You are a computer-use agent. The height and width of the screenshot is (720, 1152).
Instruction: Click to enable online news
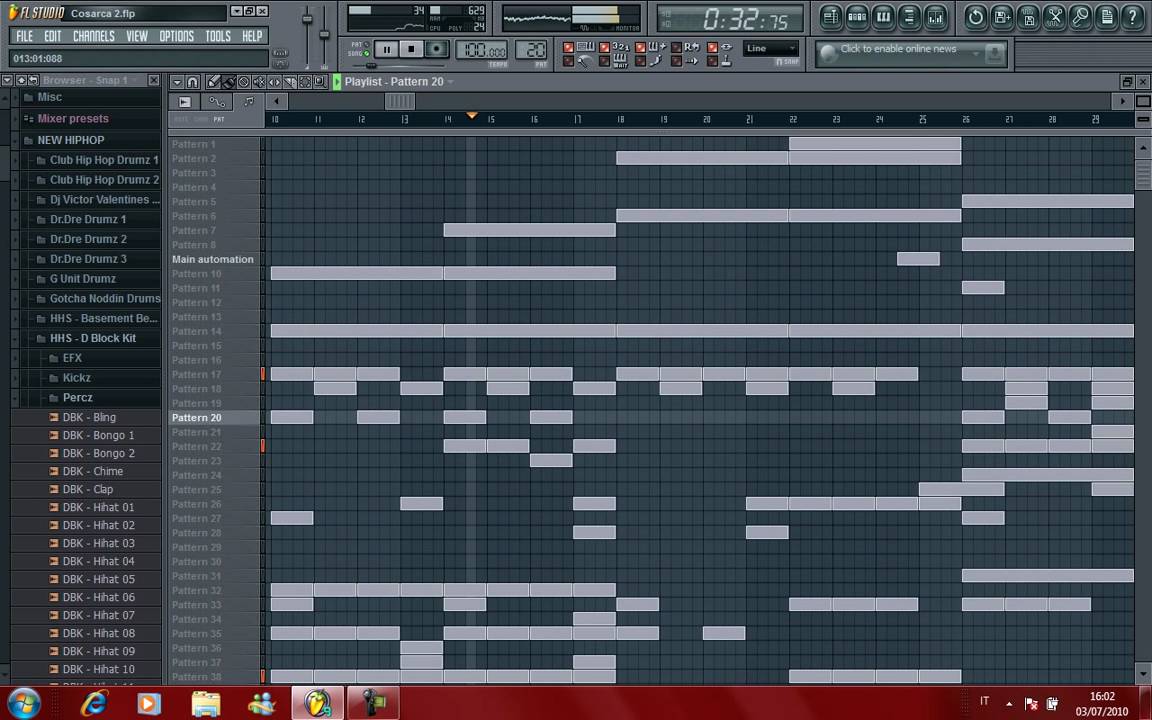coord(898,49)
